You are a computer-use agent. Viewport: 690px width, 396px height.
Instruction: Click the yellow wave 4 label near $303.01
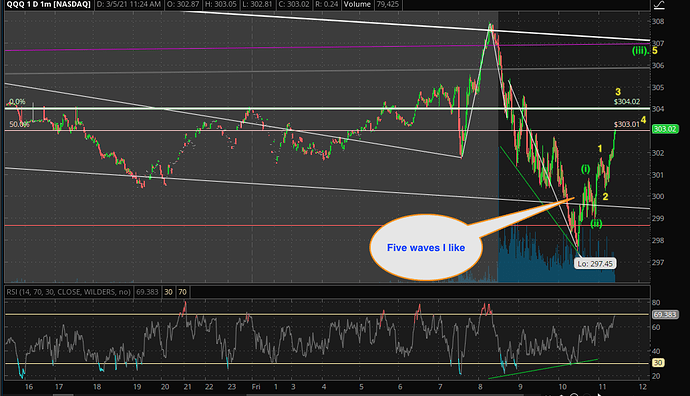pyautogui.click(x=643, y=120)
